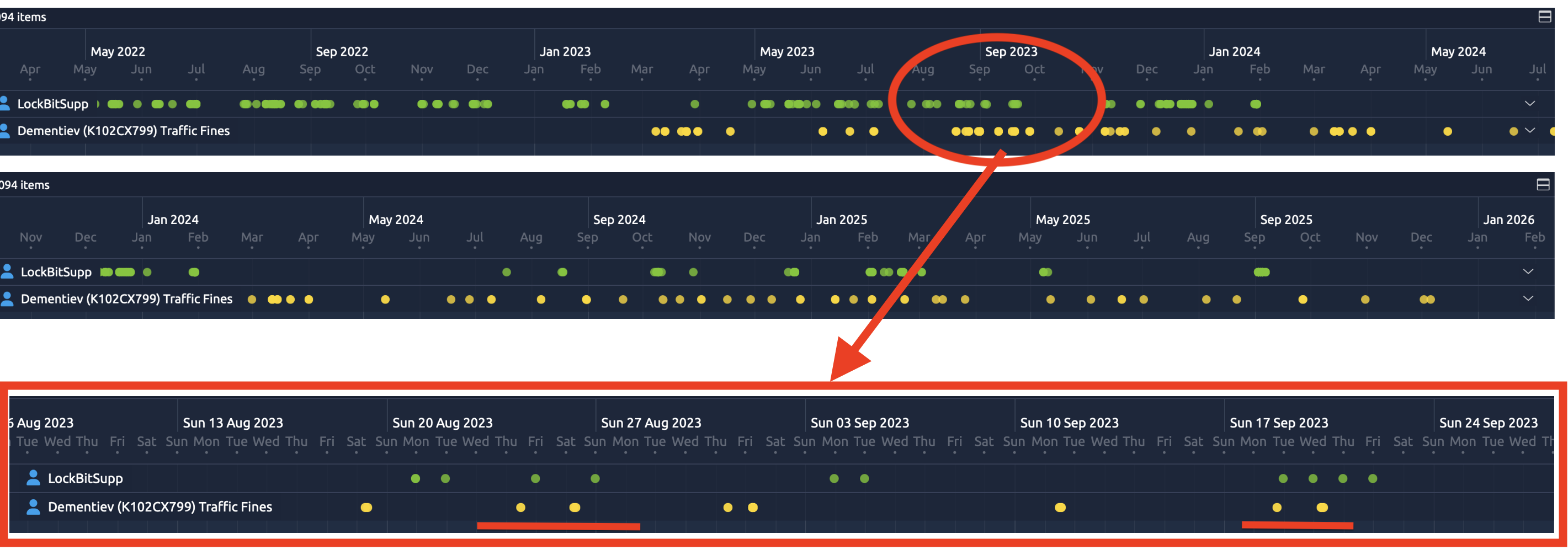Expand the Dementiev row chevron in the middle timeline
This screenshot has height=555, width=1568.
point(1527,299)
